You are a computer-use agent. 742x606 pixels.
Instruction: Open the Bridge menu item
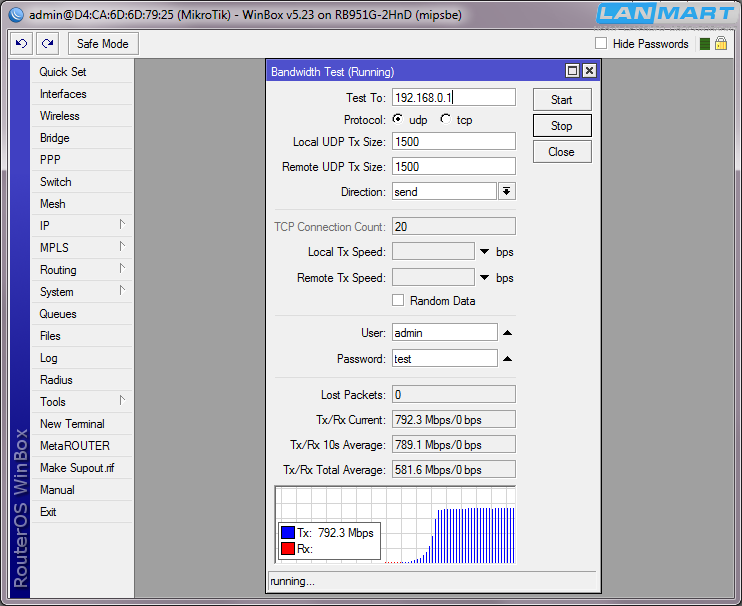click(x=81, y=138)
